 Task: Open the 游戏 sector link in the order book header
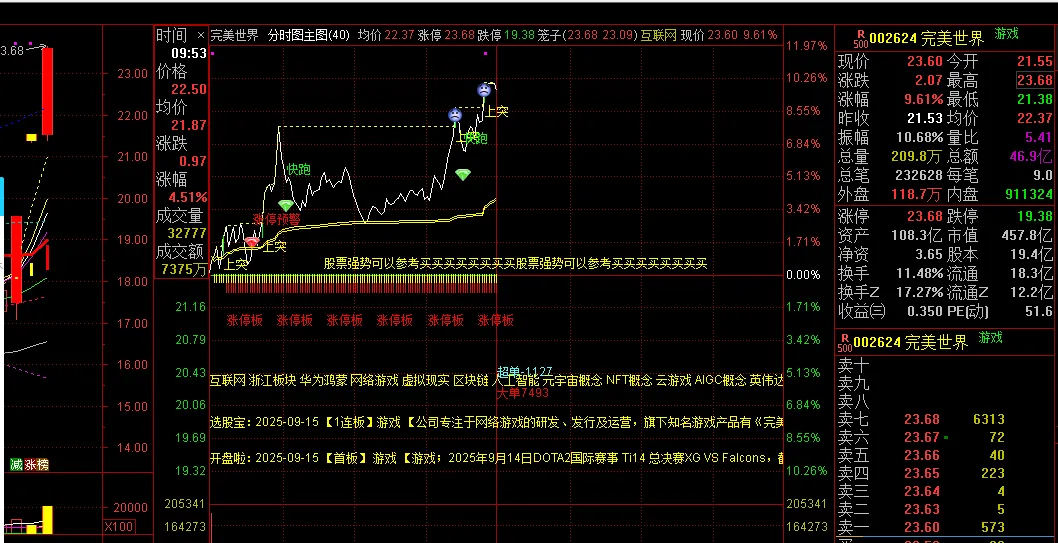coord(991,337)
